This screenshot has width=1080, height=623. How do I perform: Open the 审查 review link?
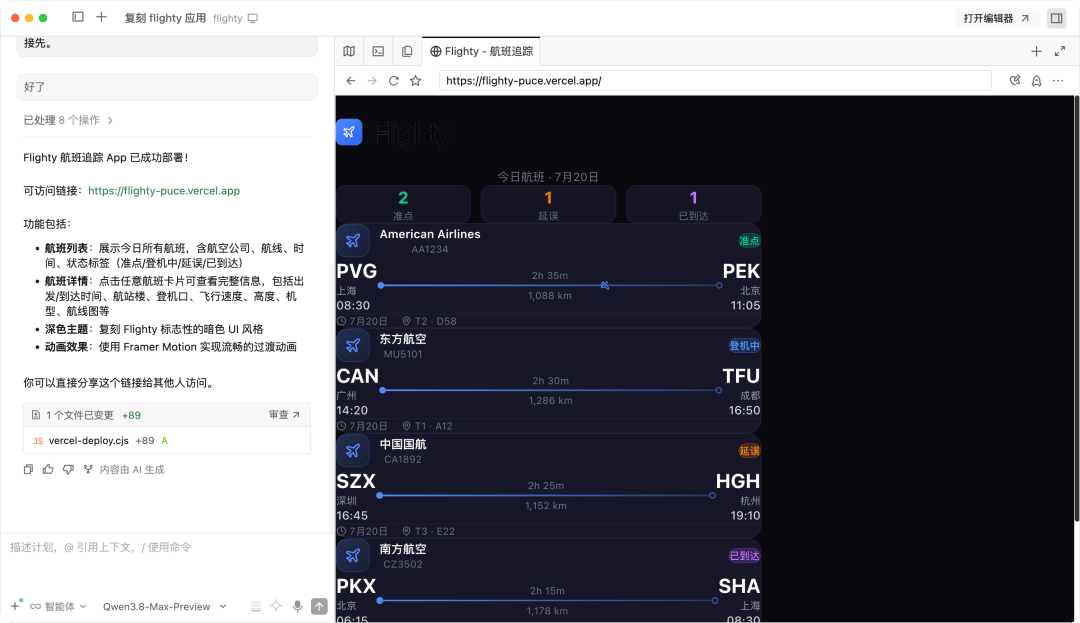(x=284, y=414)
